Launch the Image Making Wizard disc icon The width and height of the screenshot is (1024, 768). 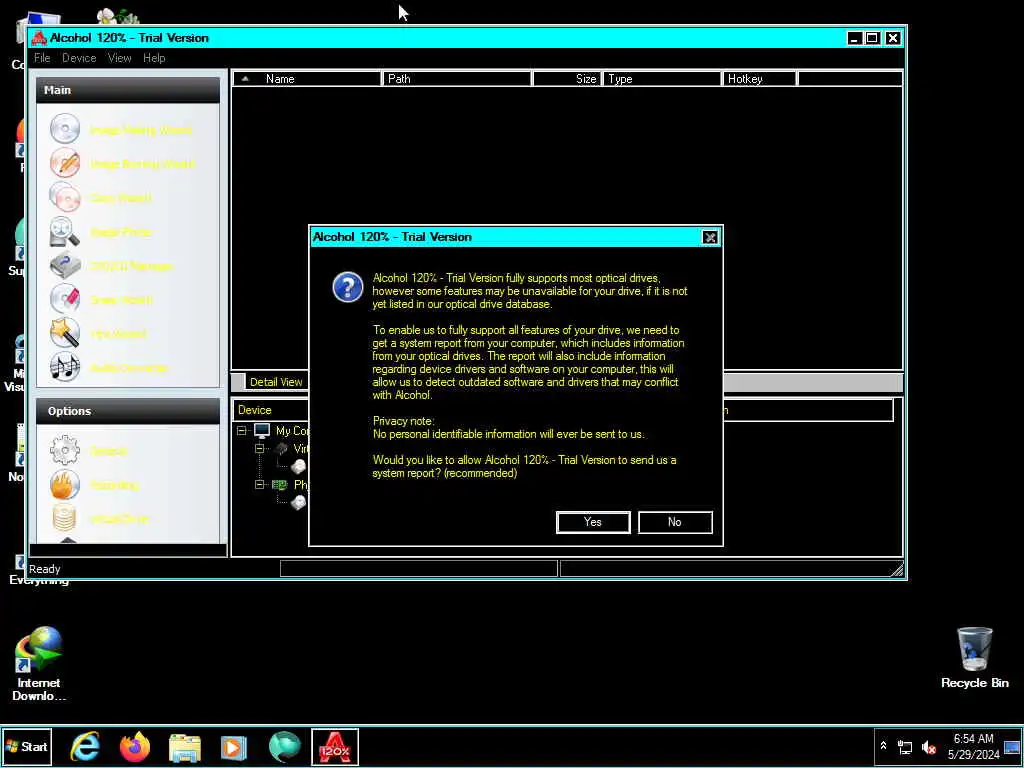click(65, 129)
